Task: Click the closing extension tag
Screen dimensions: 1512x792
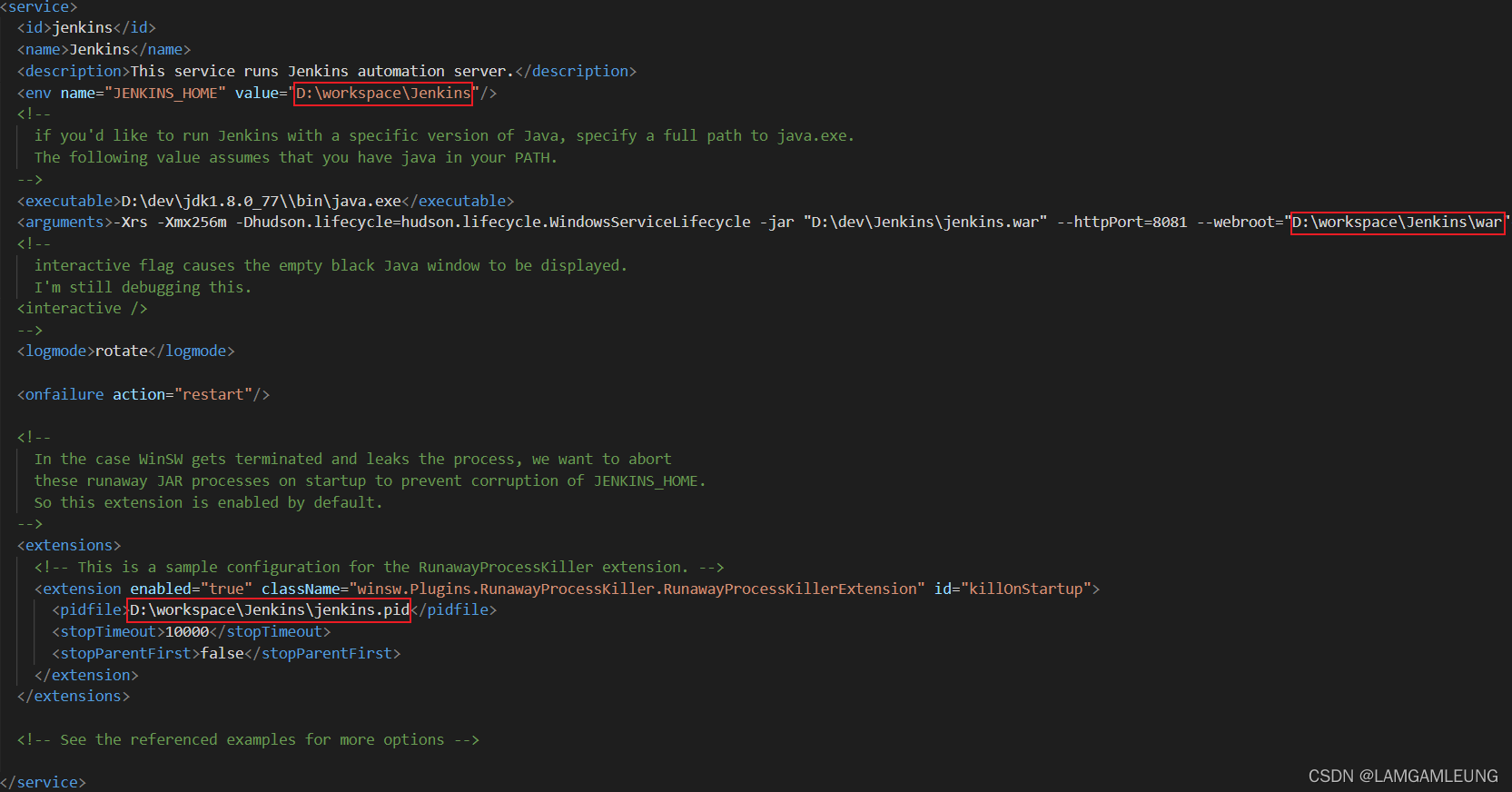Action: click(86, 676)
